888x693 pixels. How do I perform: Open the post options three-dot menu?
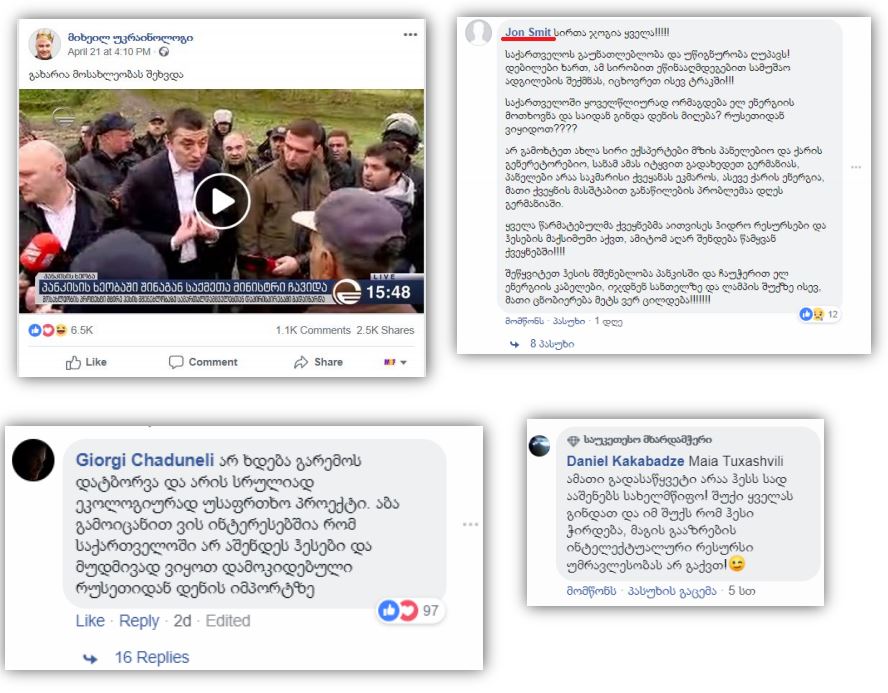tap(410, 35)
